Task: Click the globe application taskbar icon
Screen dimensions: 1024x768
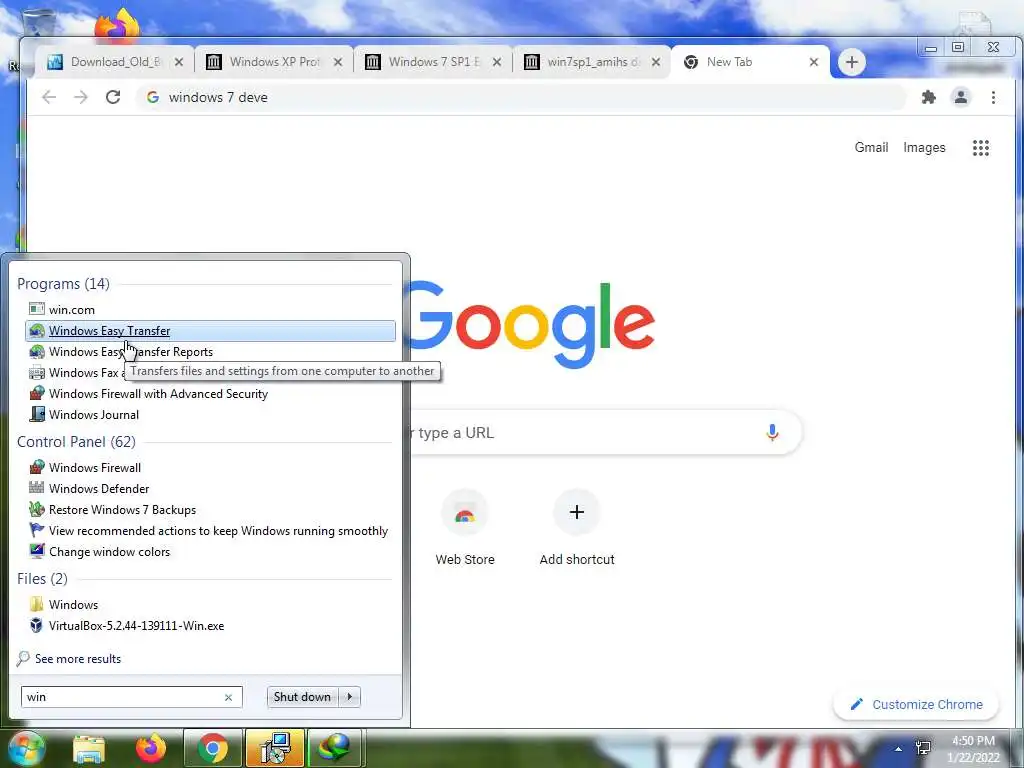Action: pos(334,749)
